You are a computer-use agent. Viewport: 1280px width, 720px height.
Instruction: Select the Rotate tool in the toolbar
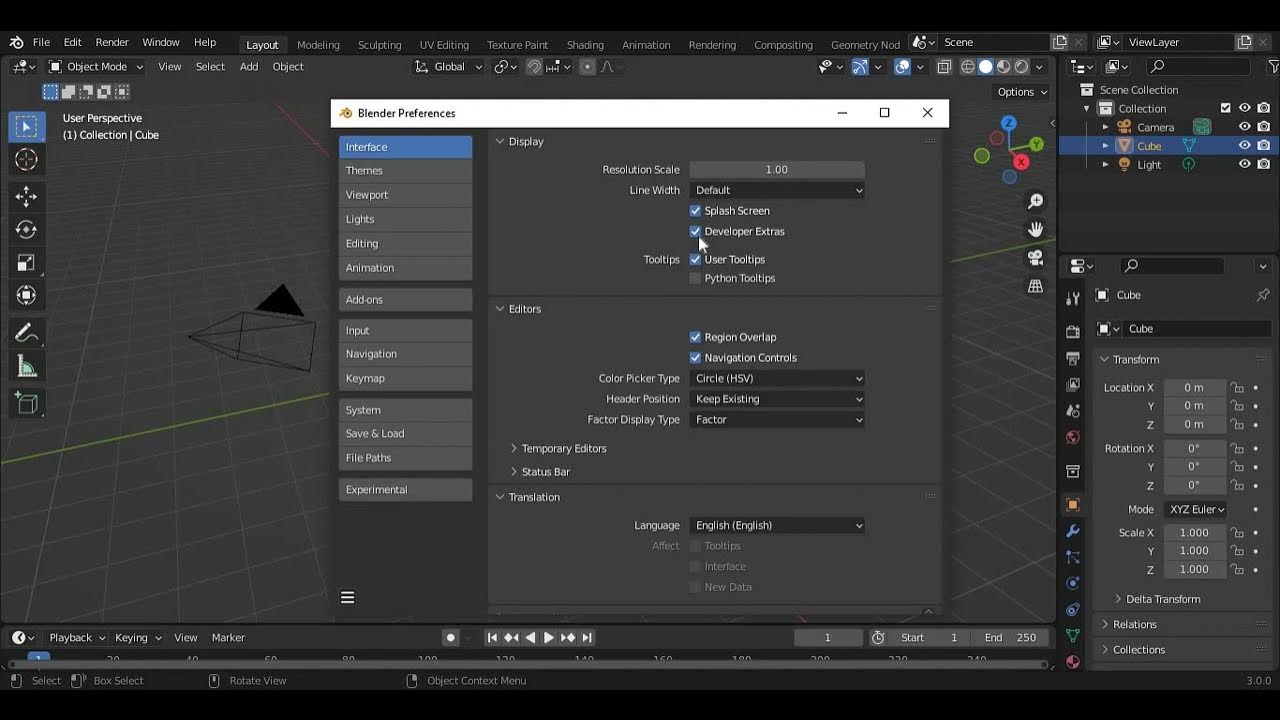tap(27, 229)
